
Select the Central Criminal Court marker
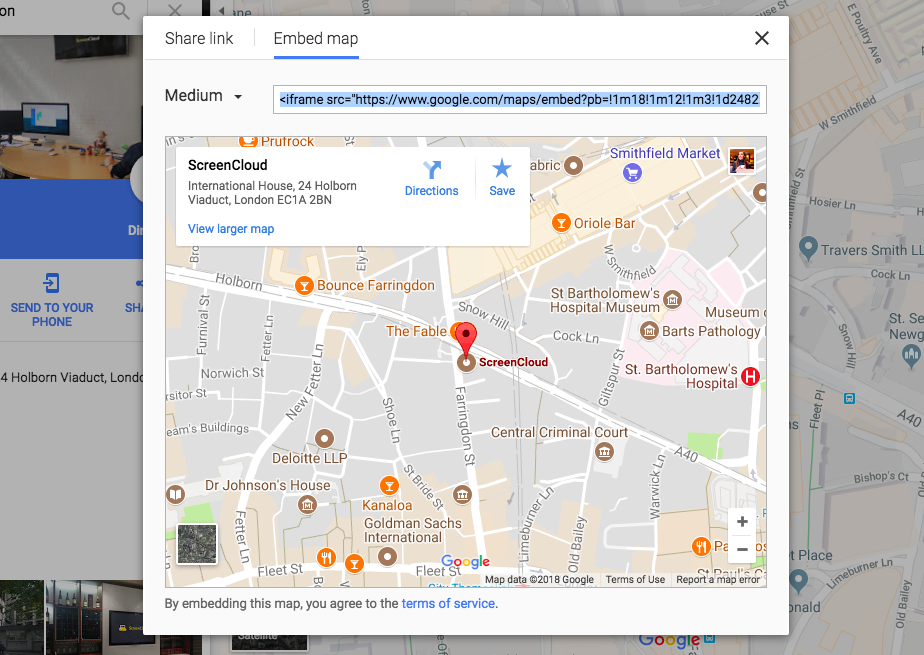(x=604, y=452)
